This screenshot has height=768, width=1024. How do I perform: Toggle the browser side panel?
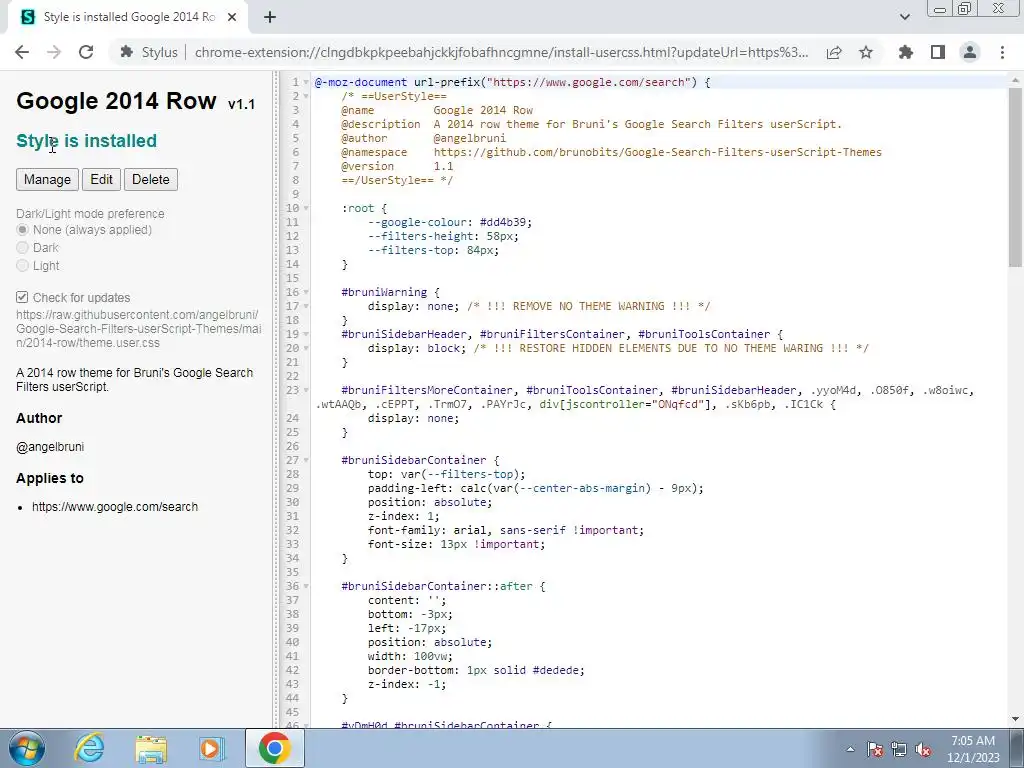coord(938,52)
